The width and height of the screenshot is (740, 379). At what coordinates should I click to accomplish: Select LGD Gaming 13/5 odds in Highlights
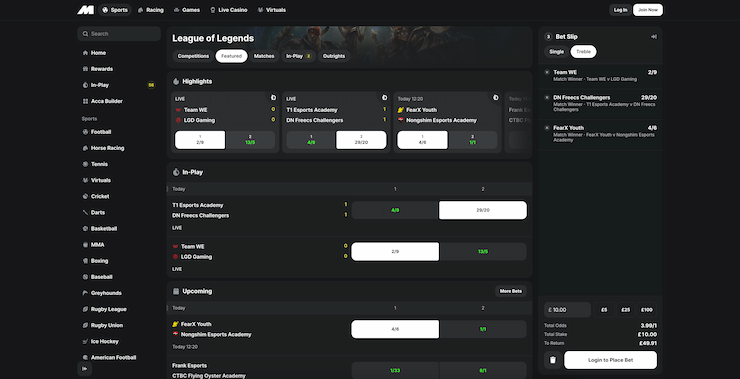tap(250, 140)
